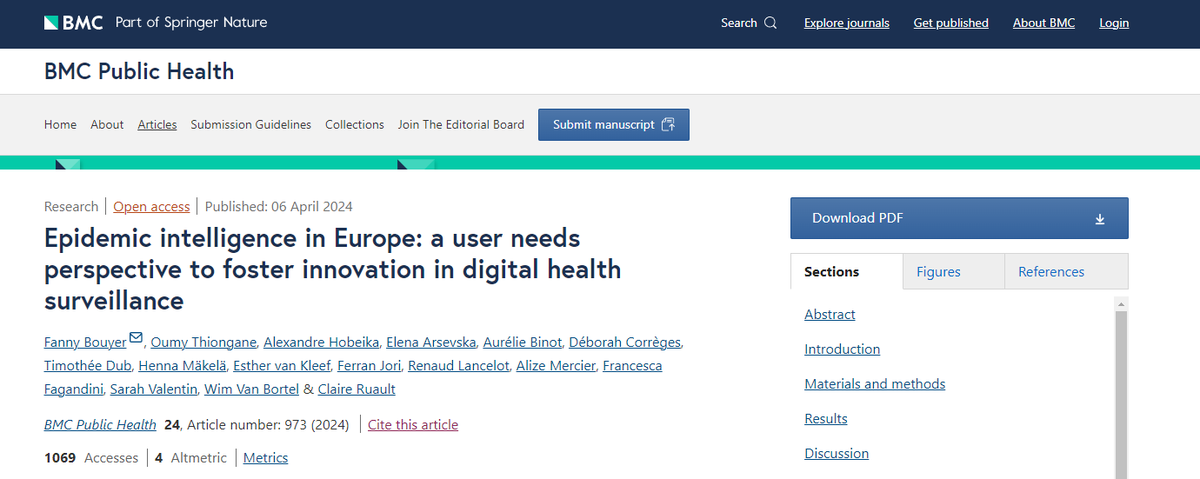Click 'Published: 06 April 2024' text

tap(279, 207)
